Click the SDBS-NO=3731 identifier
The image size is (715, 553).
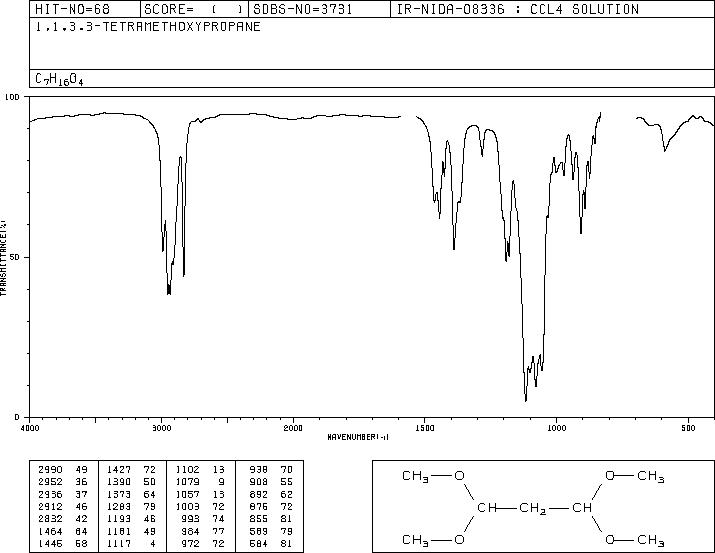[x=303, y=9]
